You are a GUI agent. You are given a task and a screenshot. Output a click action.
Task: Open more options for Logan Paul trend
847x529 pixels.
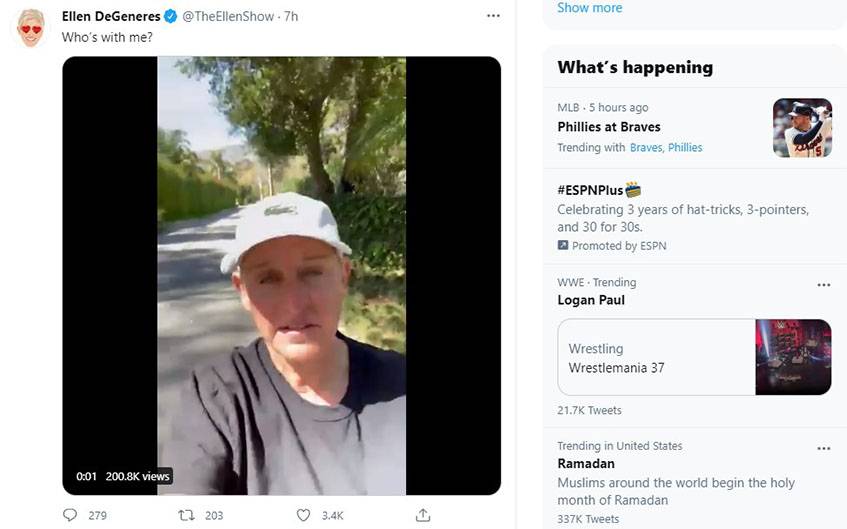click(x=823, y=285)
